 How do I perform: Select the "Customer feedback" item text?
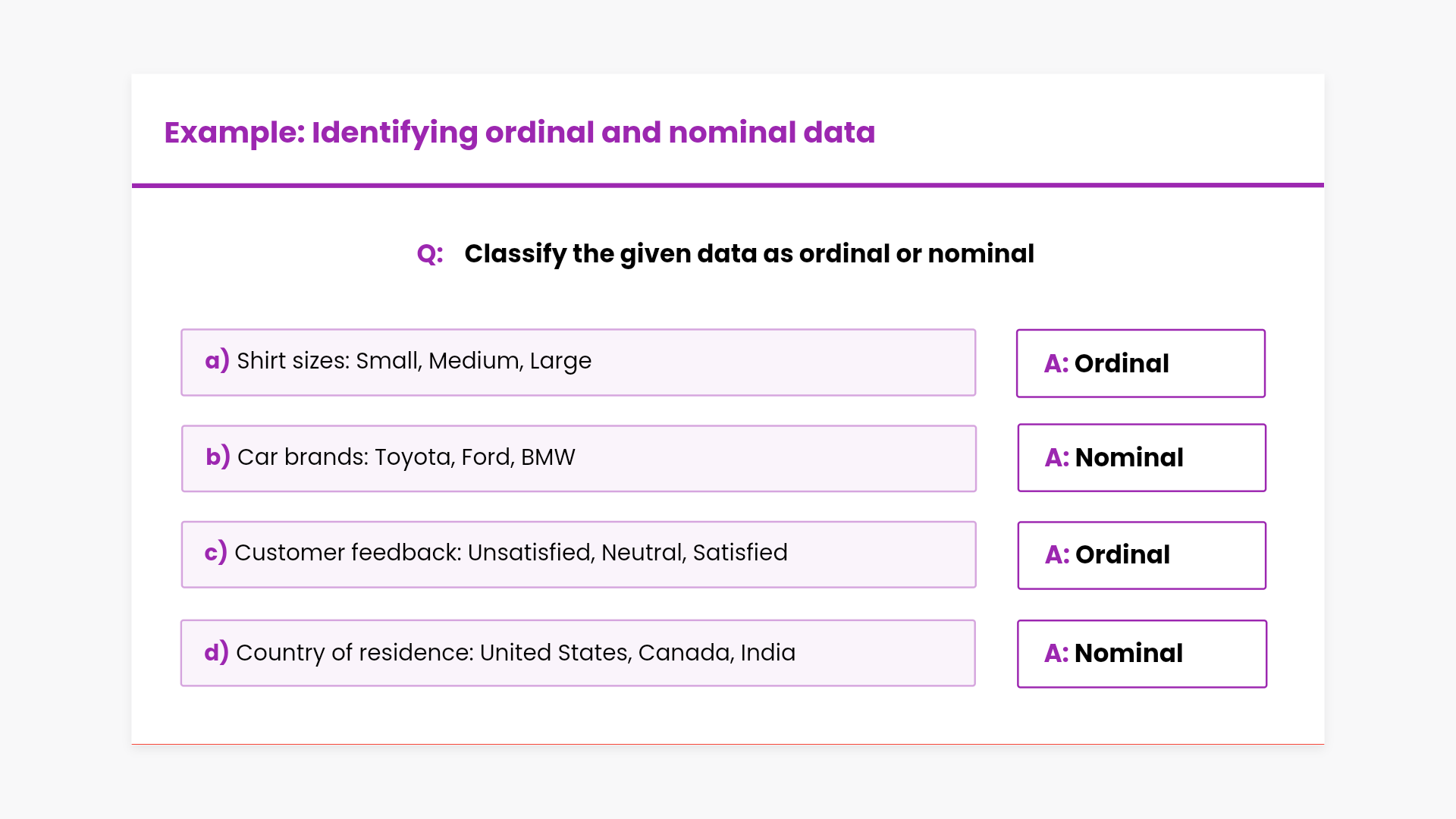point(511,553)
